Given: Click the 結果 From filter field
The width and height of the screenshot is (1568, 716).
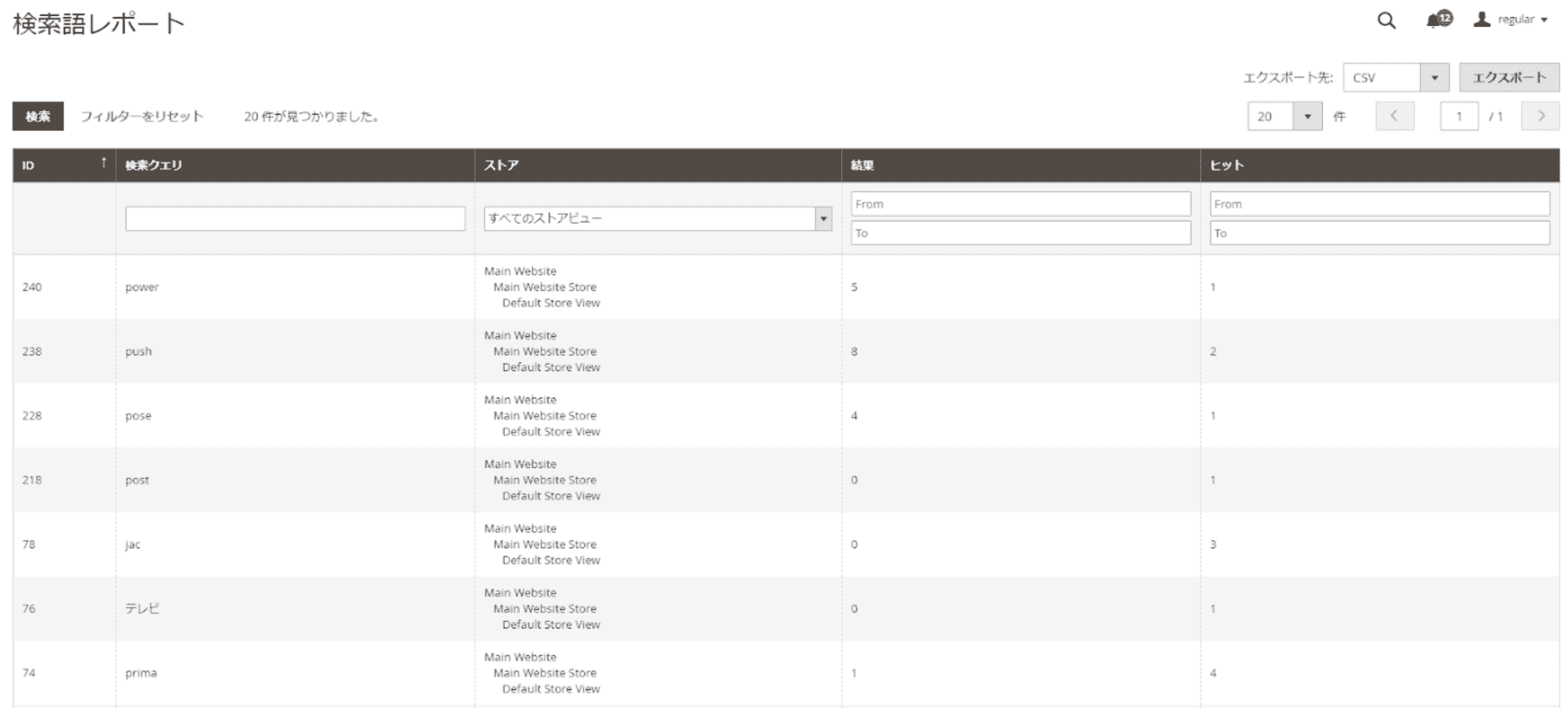Looking at the screenshot, I should pyautogui.click(x=1020, y=204).
